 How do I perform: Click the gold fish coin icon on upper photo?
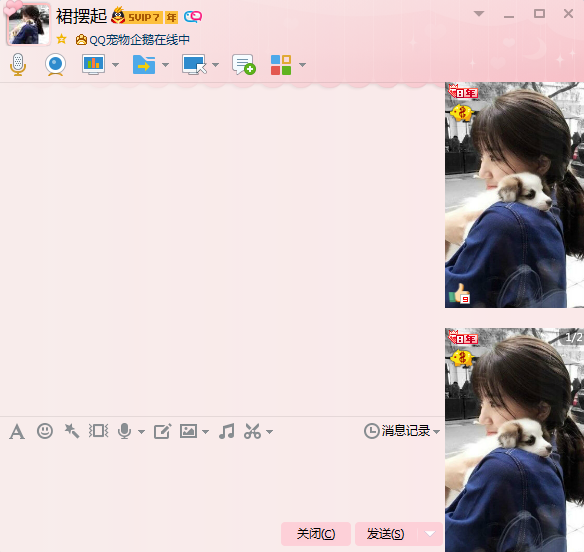pyautogui.click(x=461, y=112)
